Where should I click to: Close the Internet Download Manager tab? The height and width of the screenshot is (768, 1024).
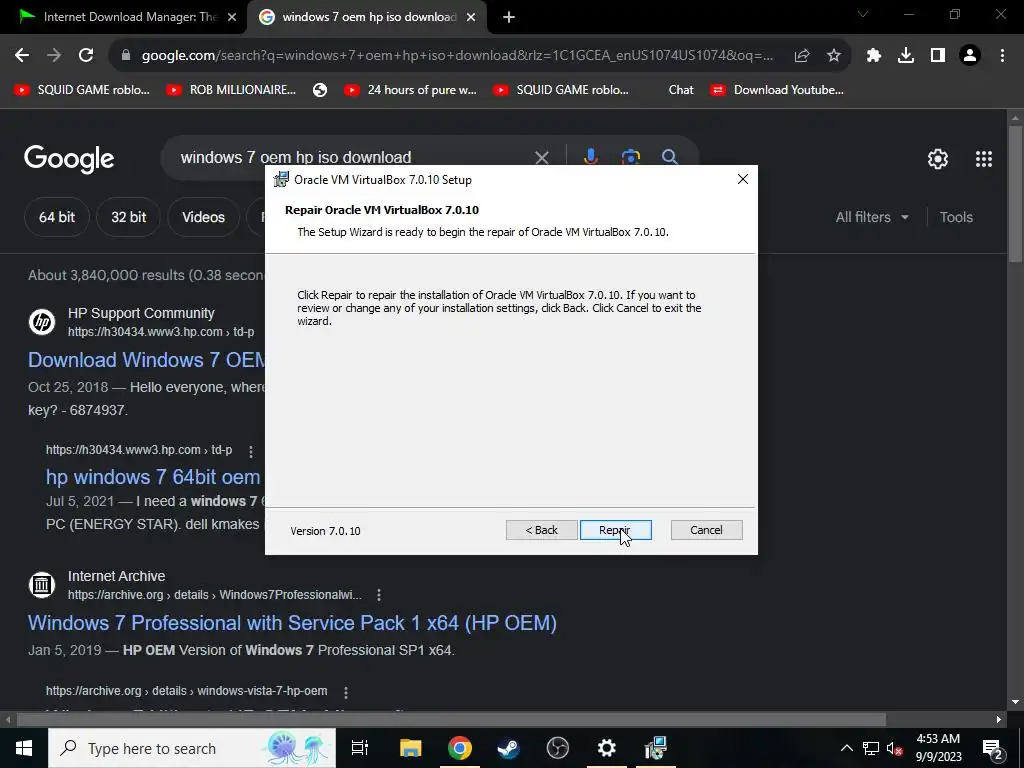point(232,17)
